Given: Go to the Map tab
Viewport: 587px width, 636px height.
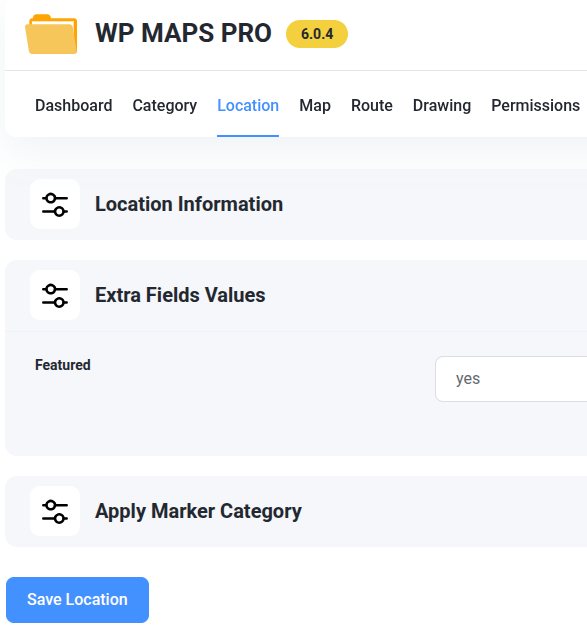Looking at the screenshot, I should [315, 105].
